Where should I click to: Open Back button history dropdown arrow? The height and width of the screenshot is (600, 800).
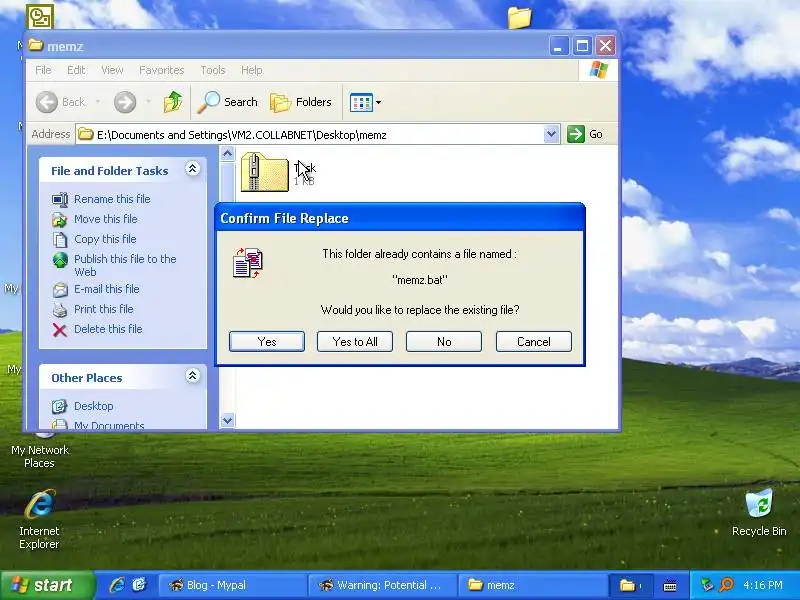point(97,102)
